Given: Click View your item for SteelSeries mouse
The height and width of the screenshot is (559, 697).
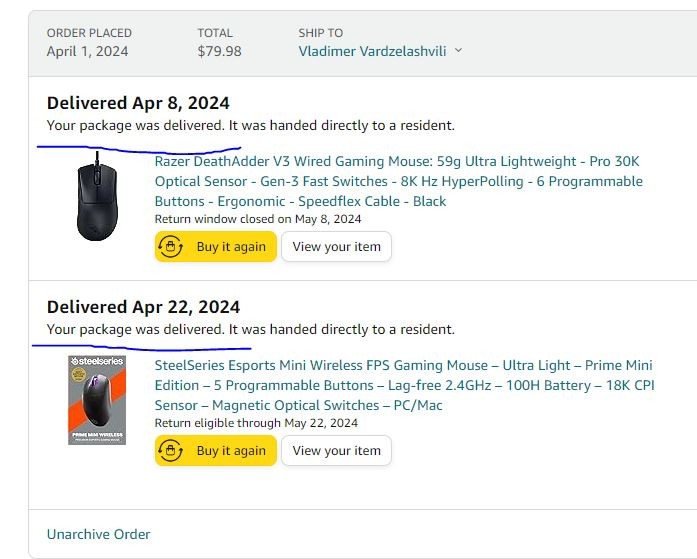Looking at the screenshot, I should [x=336, y=451].
